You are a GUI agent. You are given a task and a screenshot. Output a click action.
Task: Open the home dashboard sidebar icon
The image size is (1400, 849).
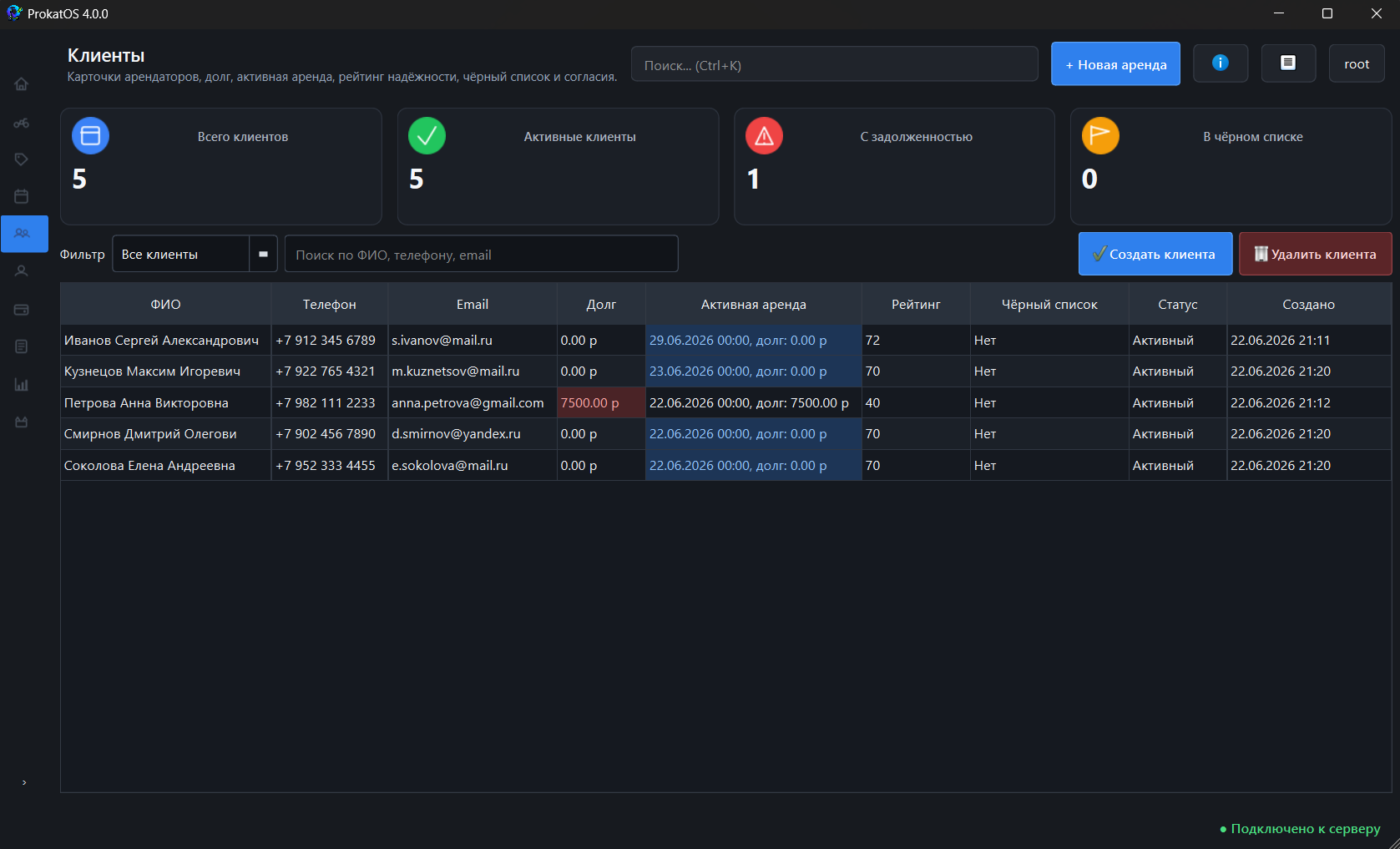(x=22, y=84)
